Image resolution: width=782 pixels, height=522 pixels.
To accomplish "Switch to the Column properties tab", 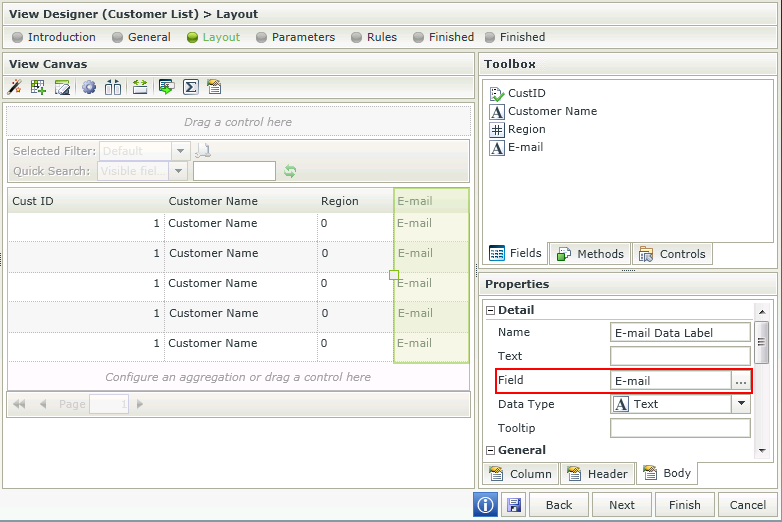I will 521,474.
